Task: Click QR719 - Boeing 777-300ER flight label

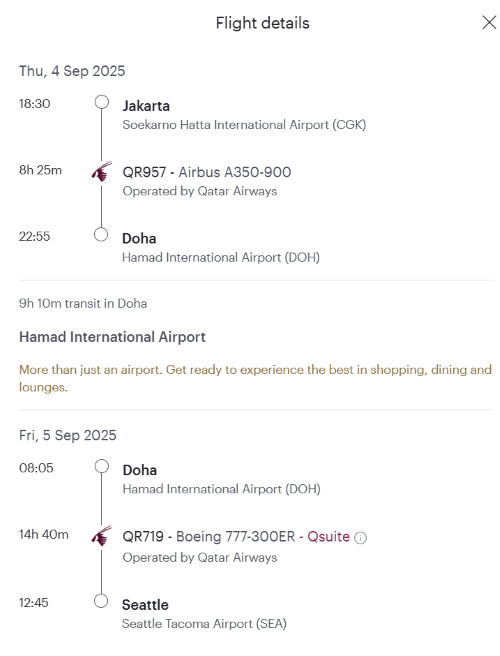Action: (208, 536)
